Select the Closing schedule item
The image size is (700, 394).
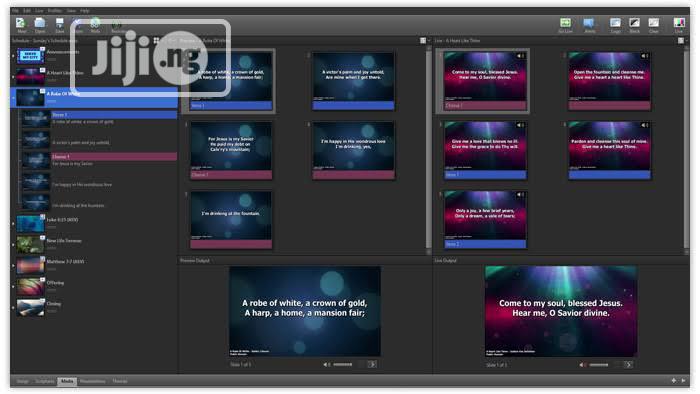coord(95,307)
